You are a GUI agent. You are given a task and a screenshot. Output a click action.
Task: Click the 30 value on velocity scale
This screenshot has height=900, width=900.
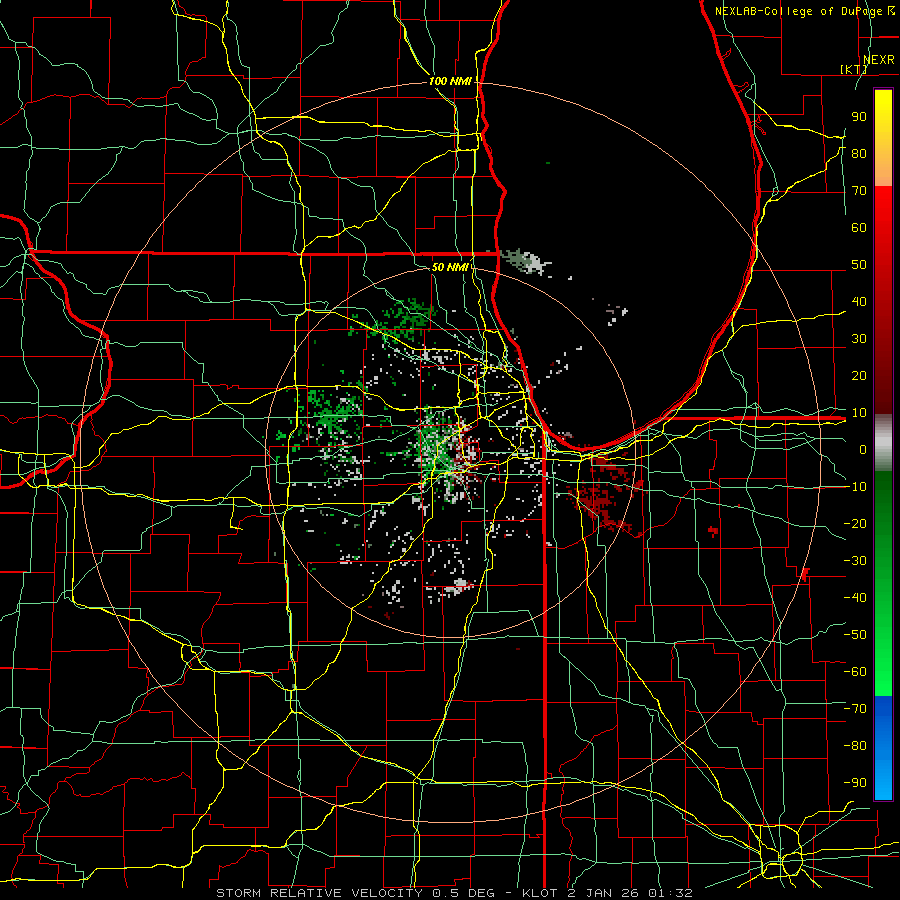[x=859, y=339]
